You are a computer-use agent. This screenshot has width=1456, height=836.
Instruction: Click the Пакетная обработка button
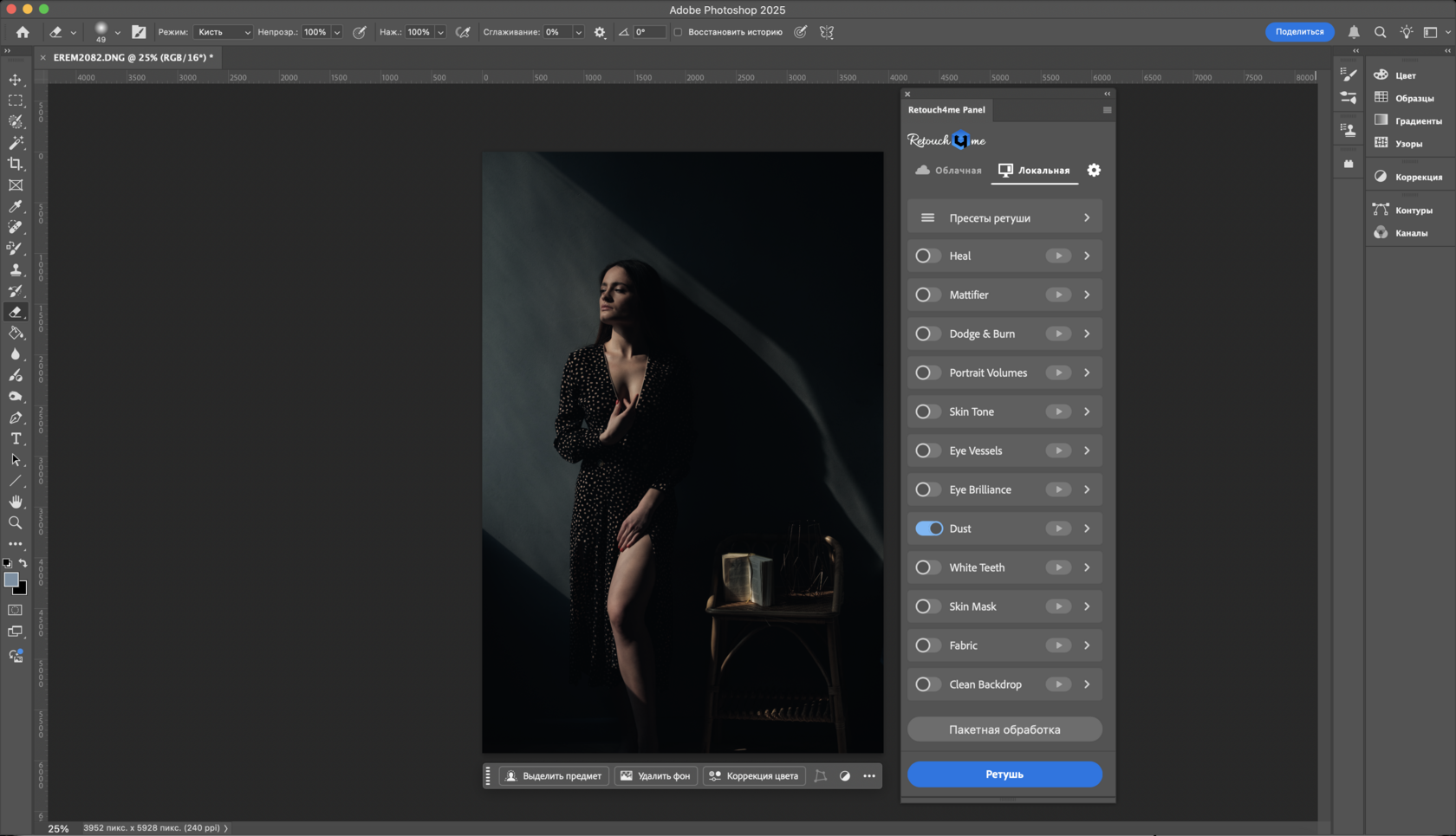click(1004, 729)
